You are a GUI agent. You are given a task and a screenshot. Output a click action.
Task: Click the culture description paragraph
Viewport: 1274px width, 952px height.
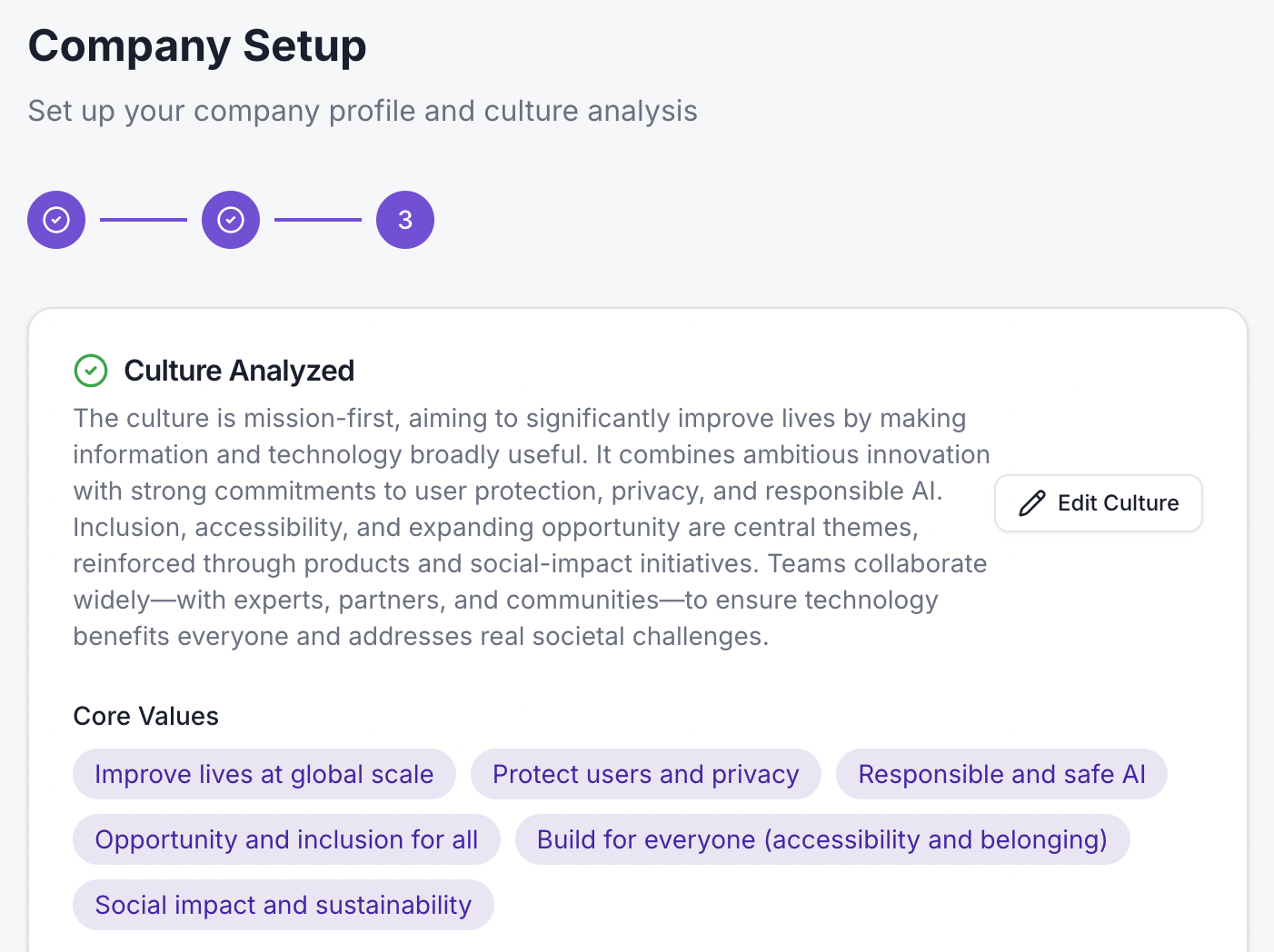point(527,527)
